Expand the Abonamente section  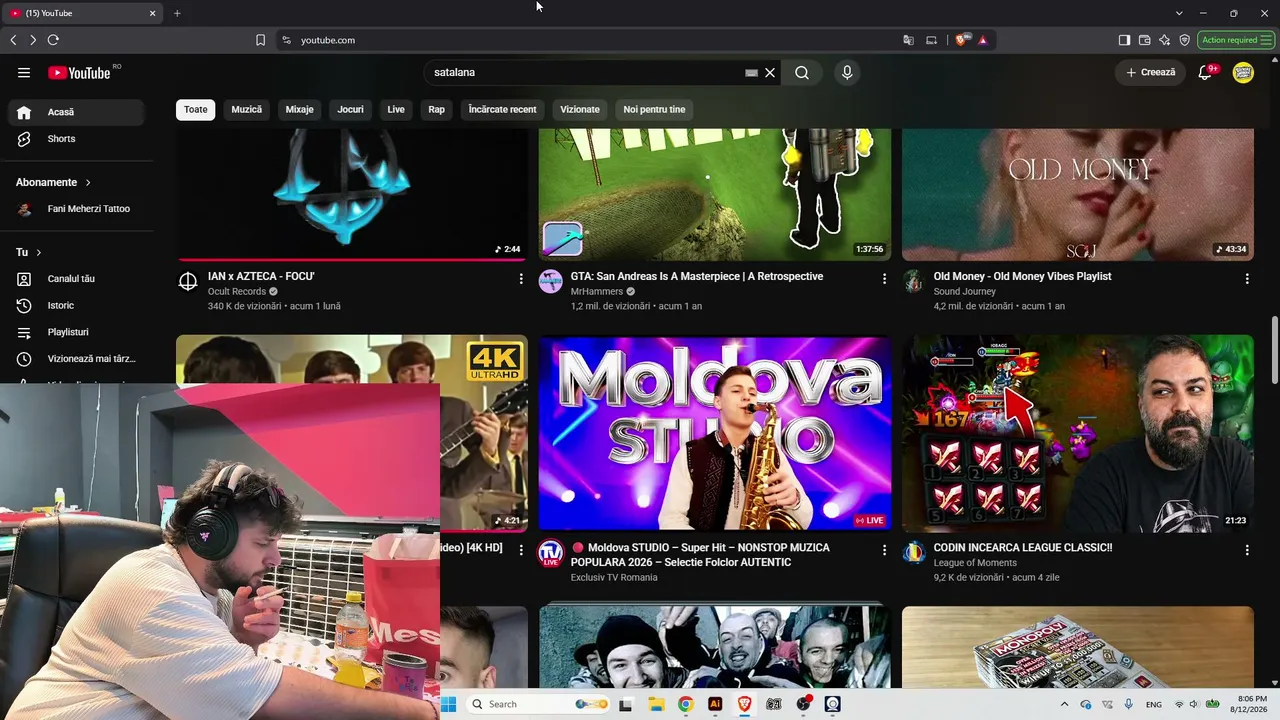(54, 183)
